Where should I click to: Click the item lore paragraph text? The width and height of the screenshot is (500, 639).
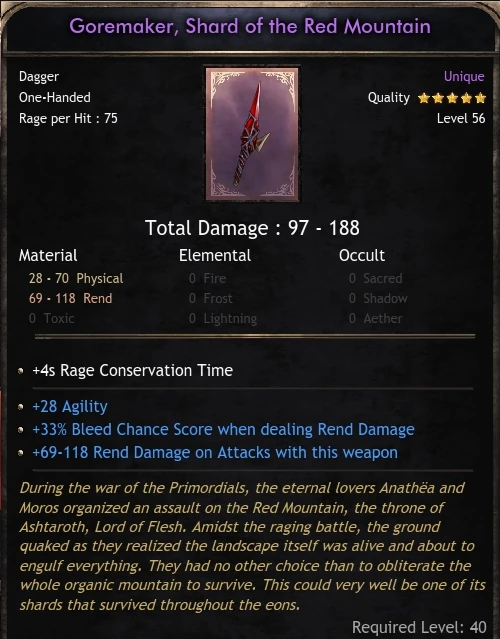252,546
